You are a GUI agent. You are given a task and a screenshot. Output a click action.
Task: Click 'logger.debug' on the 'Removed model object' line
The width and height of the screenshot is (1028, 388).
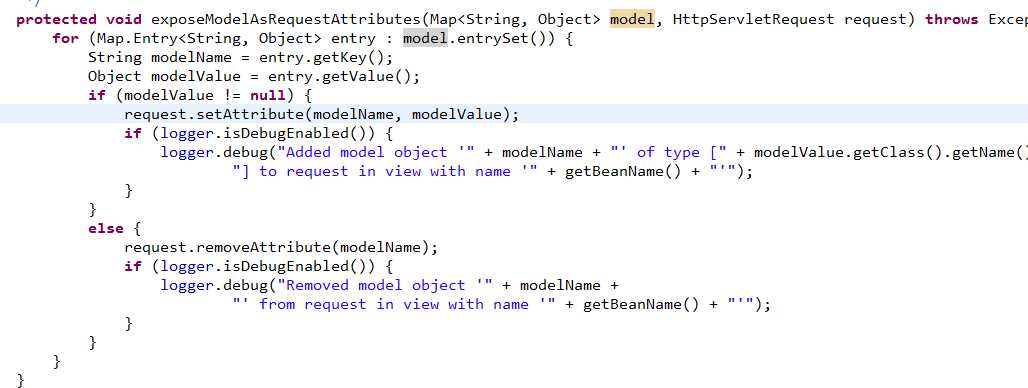[x=214, y=286]
